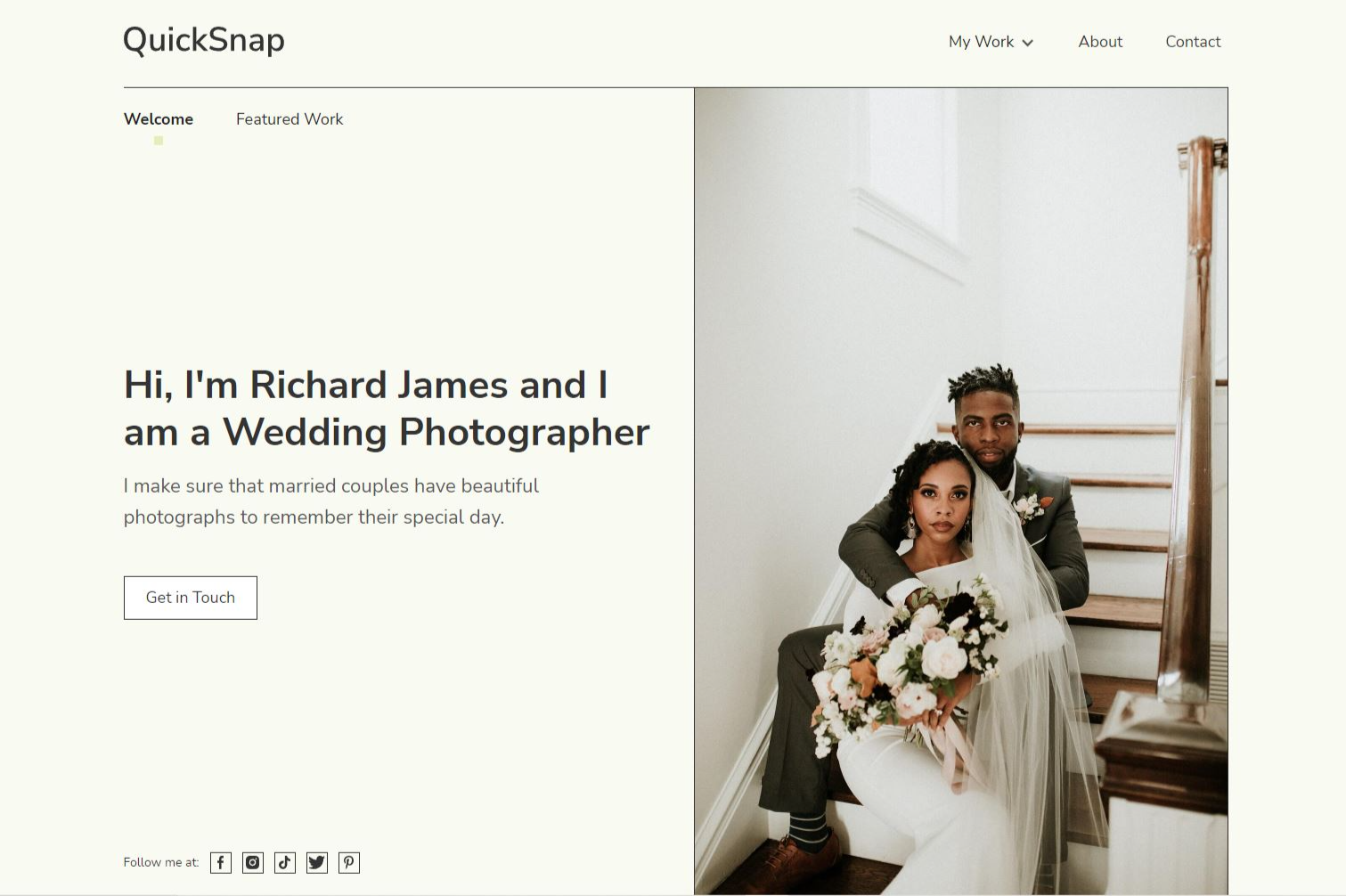1346x896 pixels.
Task: Expand the My Work menu
Action: pyautogui.click(x=991, y=42)
